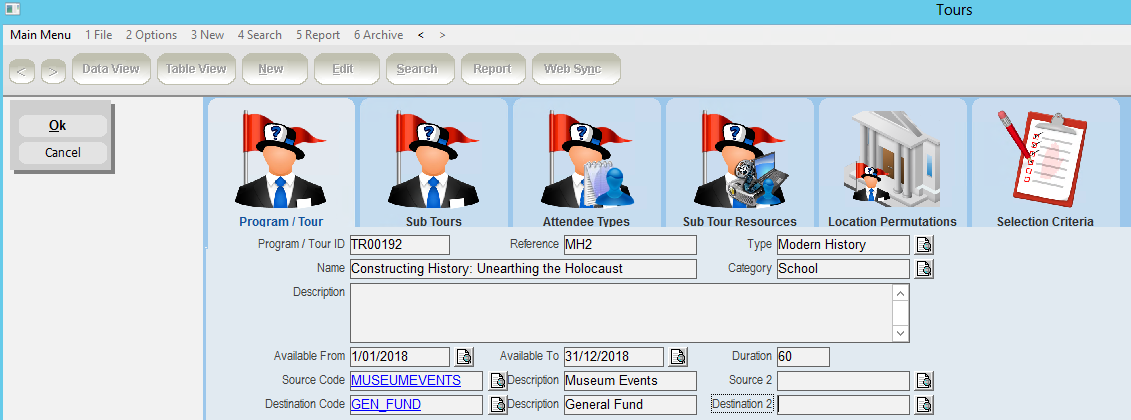Click into the Duration input field
Screen dimensions: 1131x420
click(x=803, y=357)
